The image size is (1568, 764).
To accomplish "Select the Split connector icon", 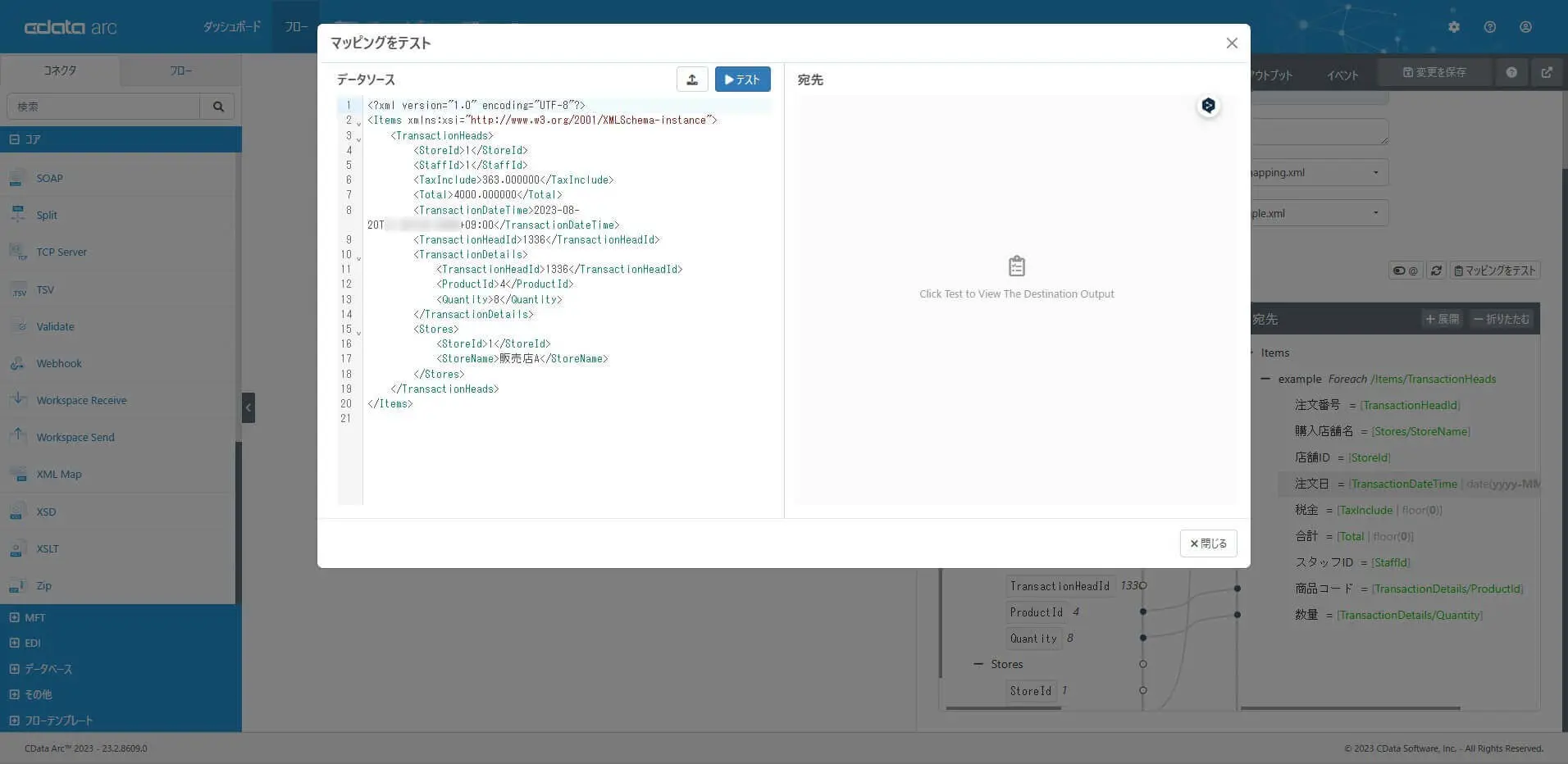I will coord(18,214).
